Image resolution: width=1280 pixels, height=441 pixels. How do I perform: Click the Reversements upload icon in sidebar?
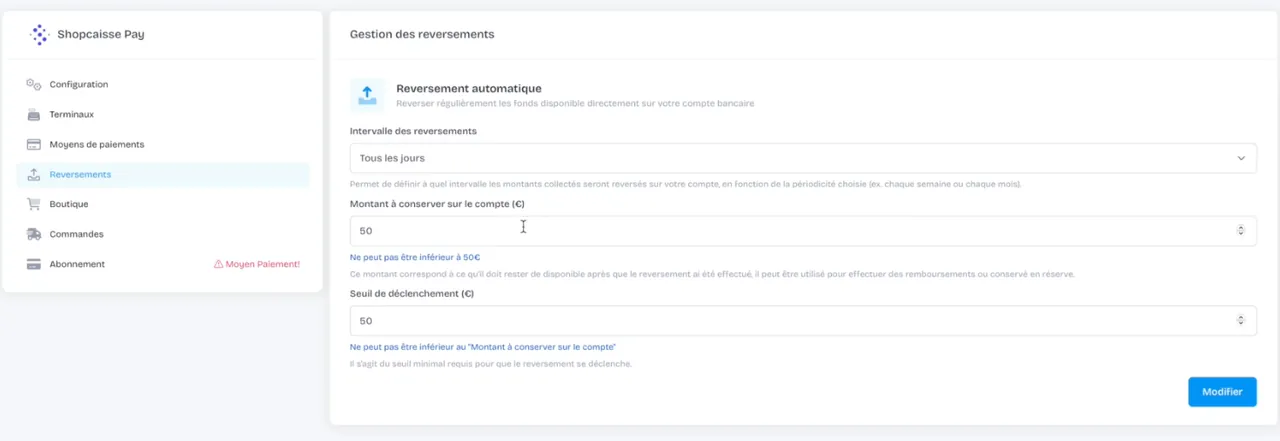click(x=33, y=174)
